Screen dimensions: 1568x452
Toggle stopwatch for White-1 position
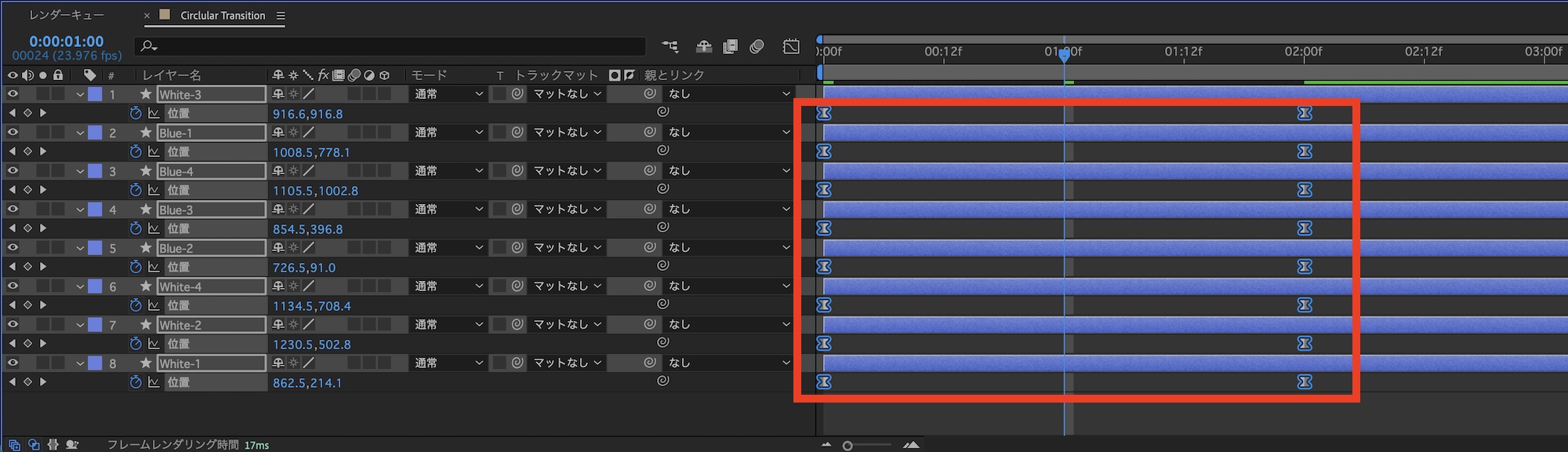coord(135,382)
